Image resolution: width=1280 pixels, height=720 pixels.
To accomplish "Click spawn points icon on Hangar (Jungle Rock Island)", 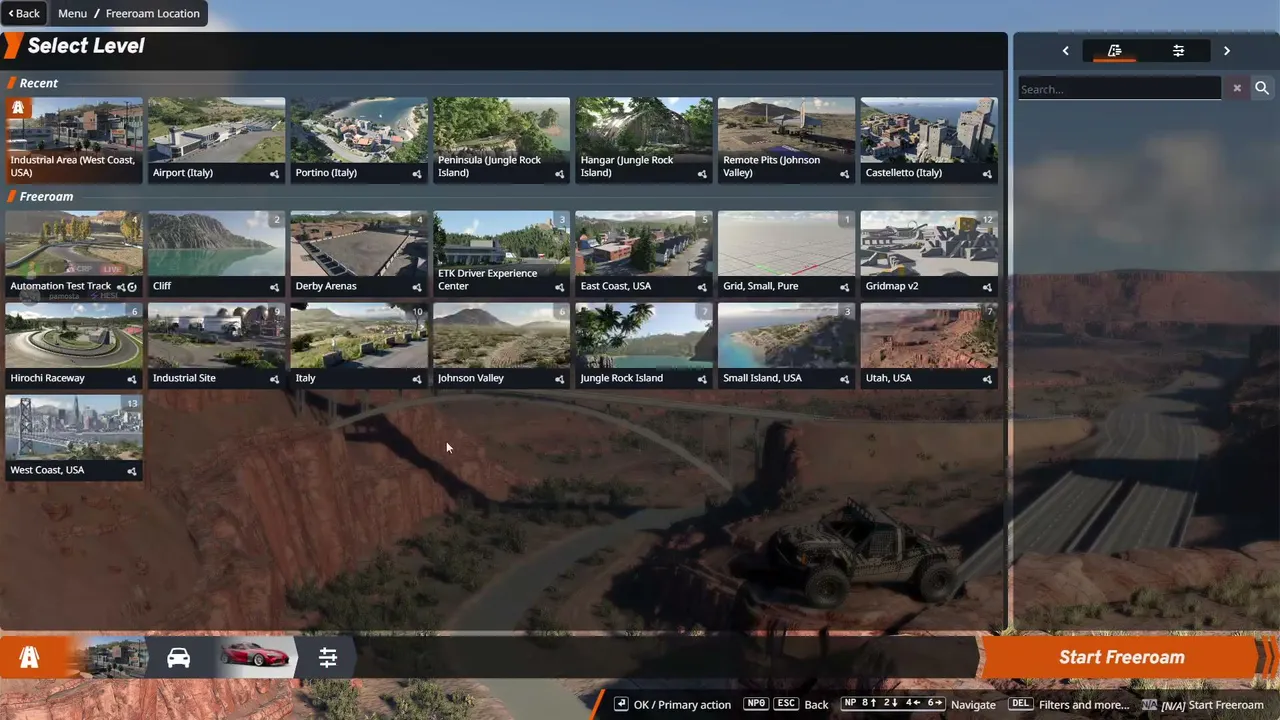I will (x=702, y=174).
